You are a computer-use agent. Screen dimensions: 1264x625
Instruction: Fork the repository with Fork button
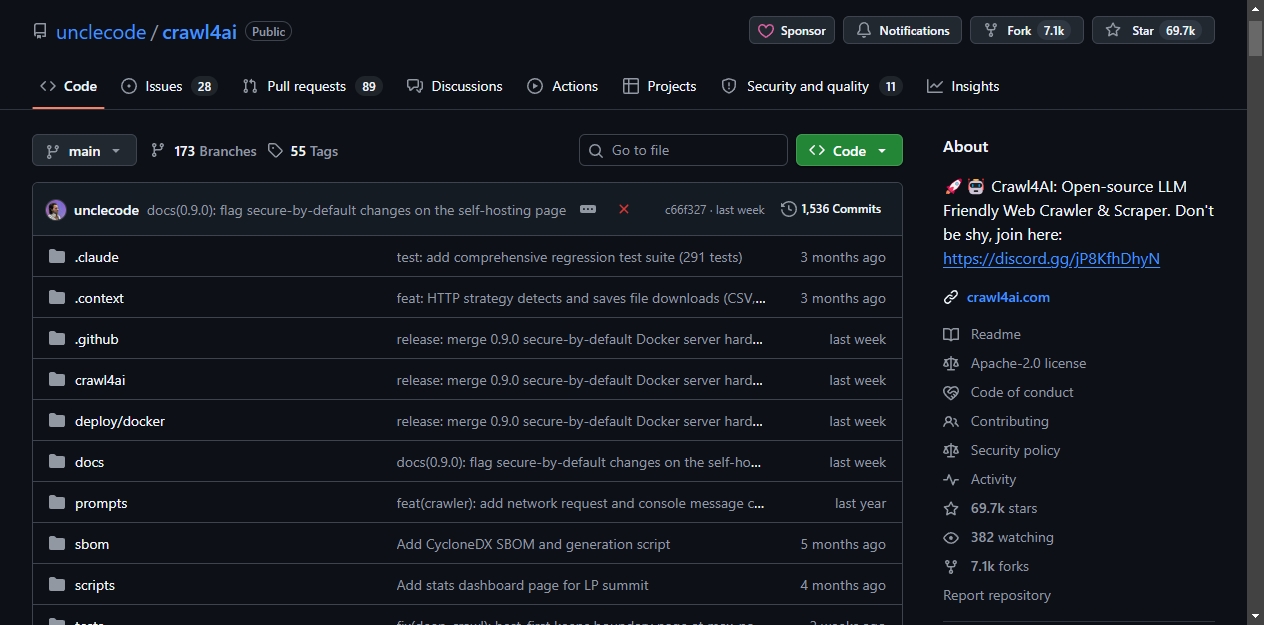1027,31
